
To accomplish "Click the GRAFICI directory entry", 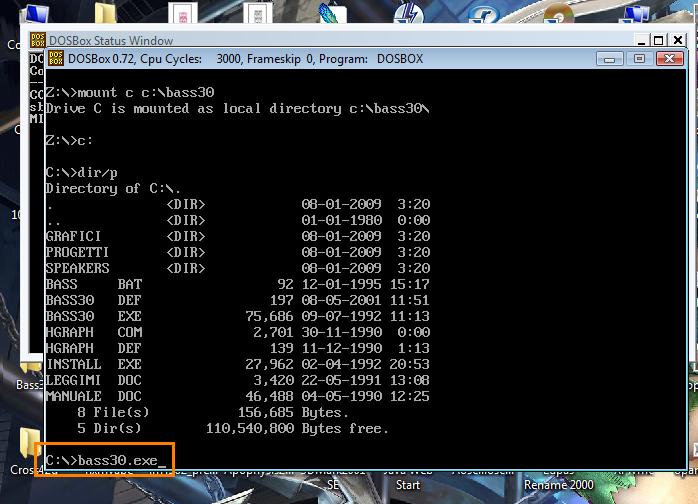I will [x=238, y=236].
